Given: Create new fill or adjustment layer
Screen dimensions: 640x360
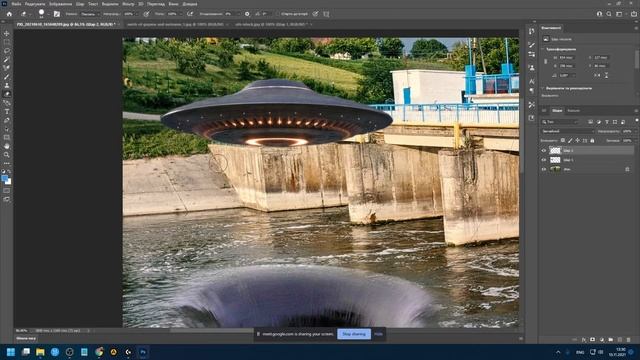Looking at the screenshot, I should coord(602,340).
